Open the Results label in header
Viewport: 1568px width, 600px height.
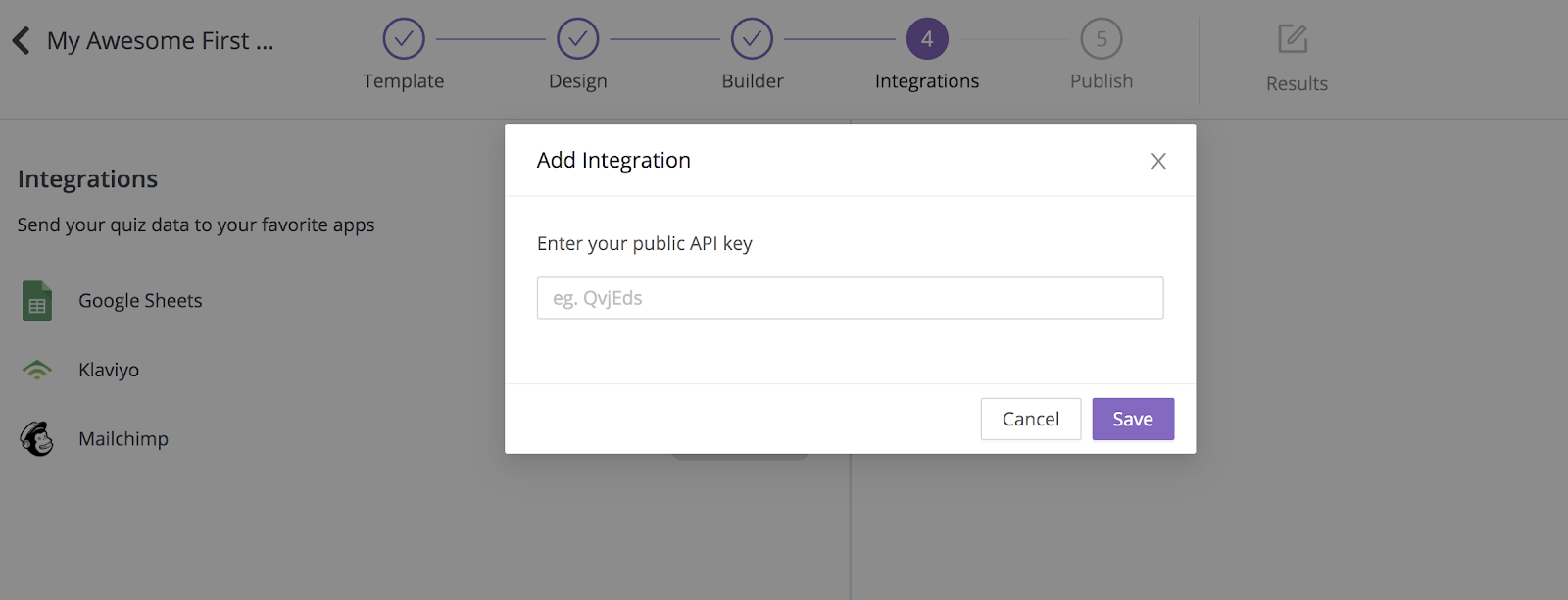tap(1297, 84)
